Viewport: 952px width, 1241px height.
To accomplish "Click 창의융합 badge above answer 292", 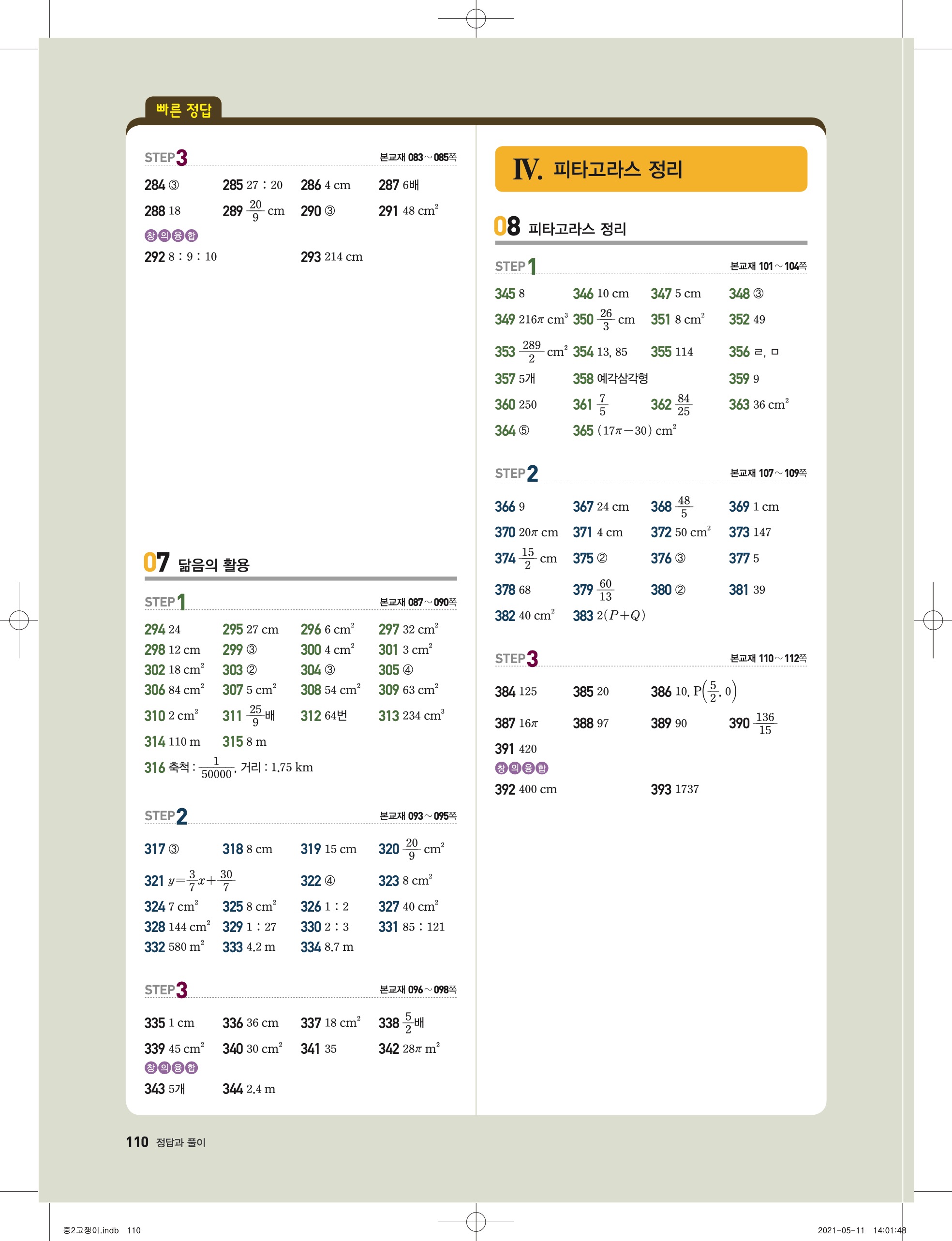I will coord(171,236).
